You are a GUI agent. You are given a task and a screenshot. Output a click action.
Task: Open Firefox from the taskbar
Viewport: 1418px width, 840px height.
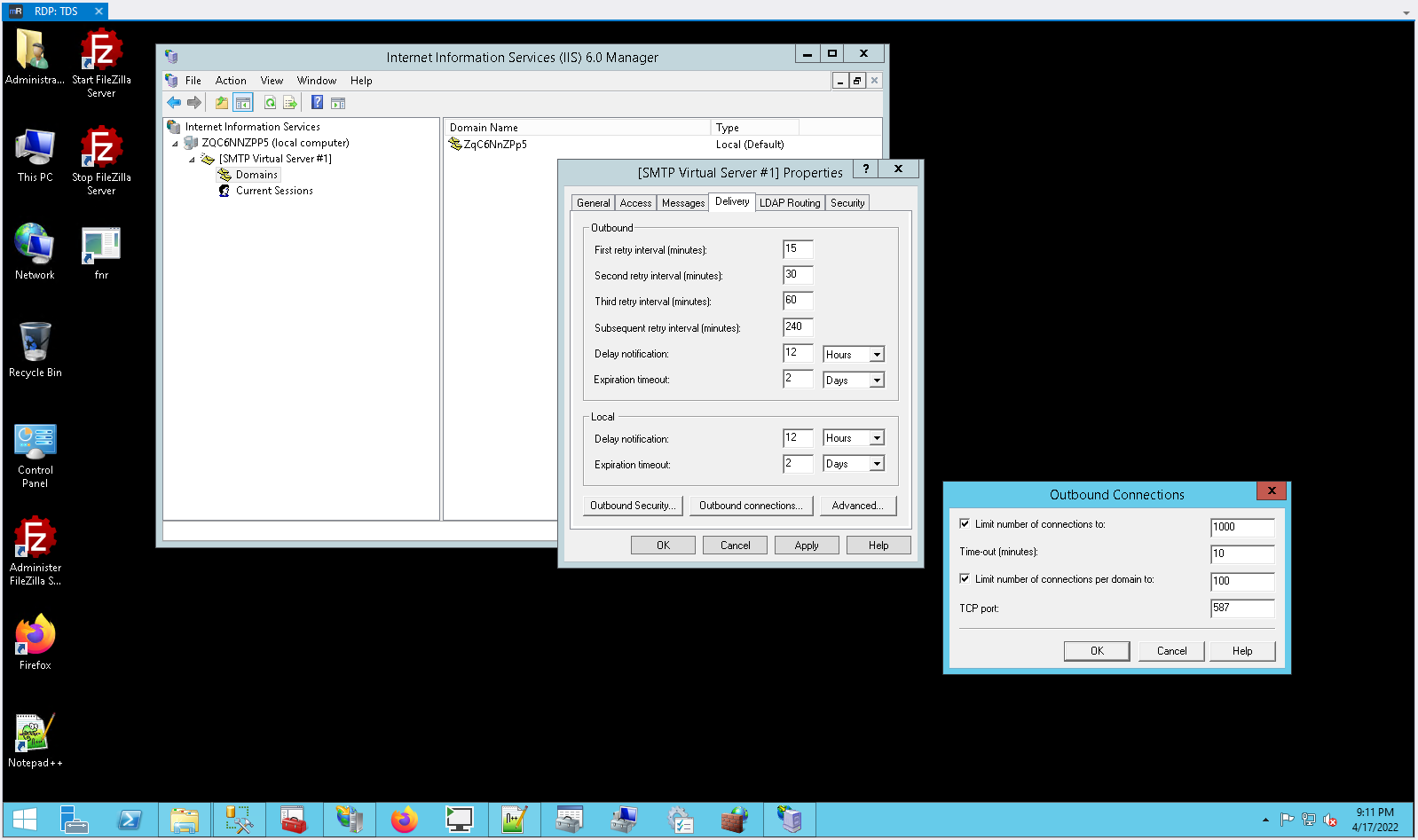(405, 820)
